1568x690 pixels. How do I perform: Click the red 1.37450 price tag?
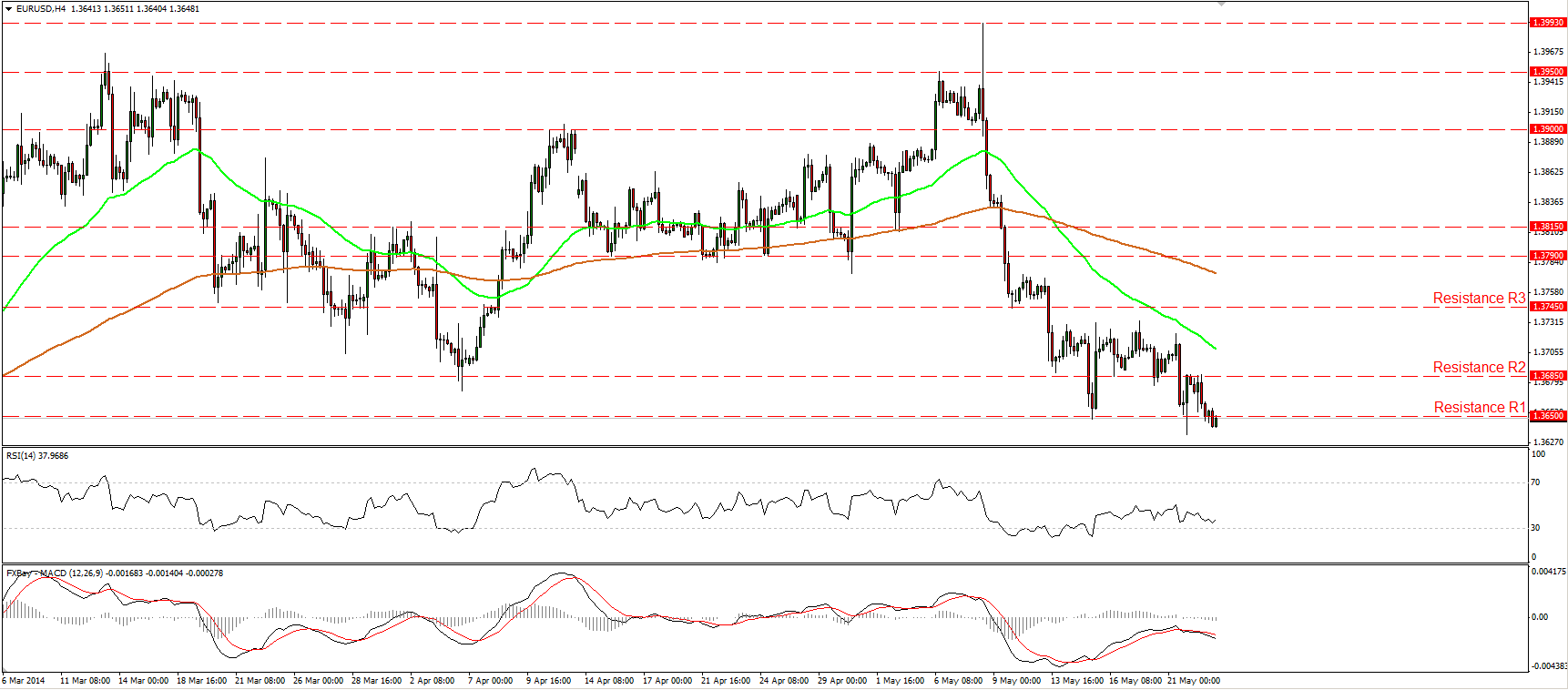1548,306
